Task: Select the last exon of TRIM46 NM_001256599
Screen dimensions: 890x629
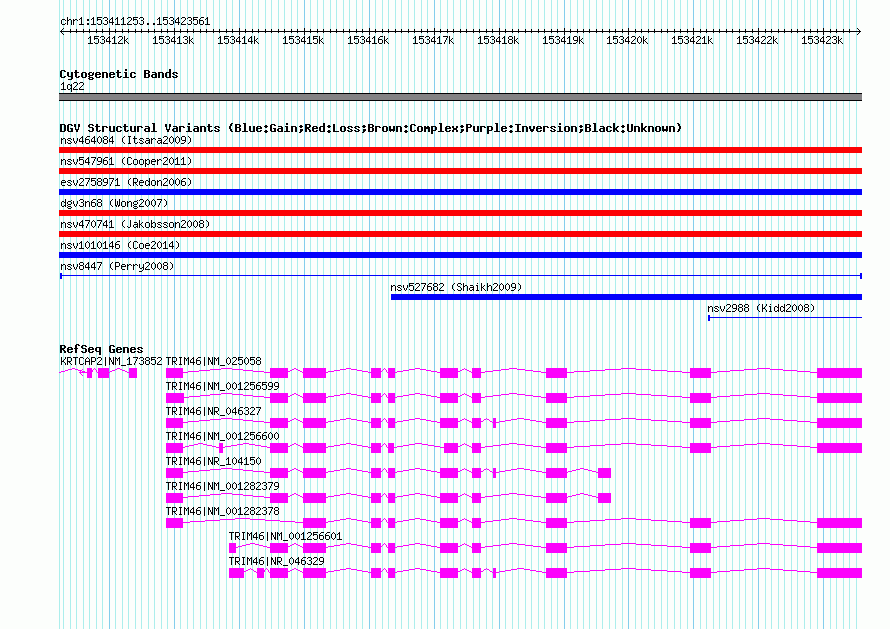Action: click(839, 398)
